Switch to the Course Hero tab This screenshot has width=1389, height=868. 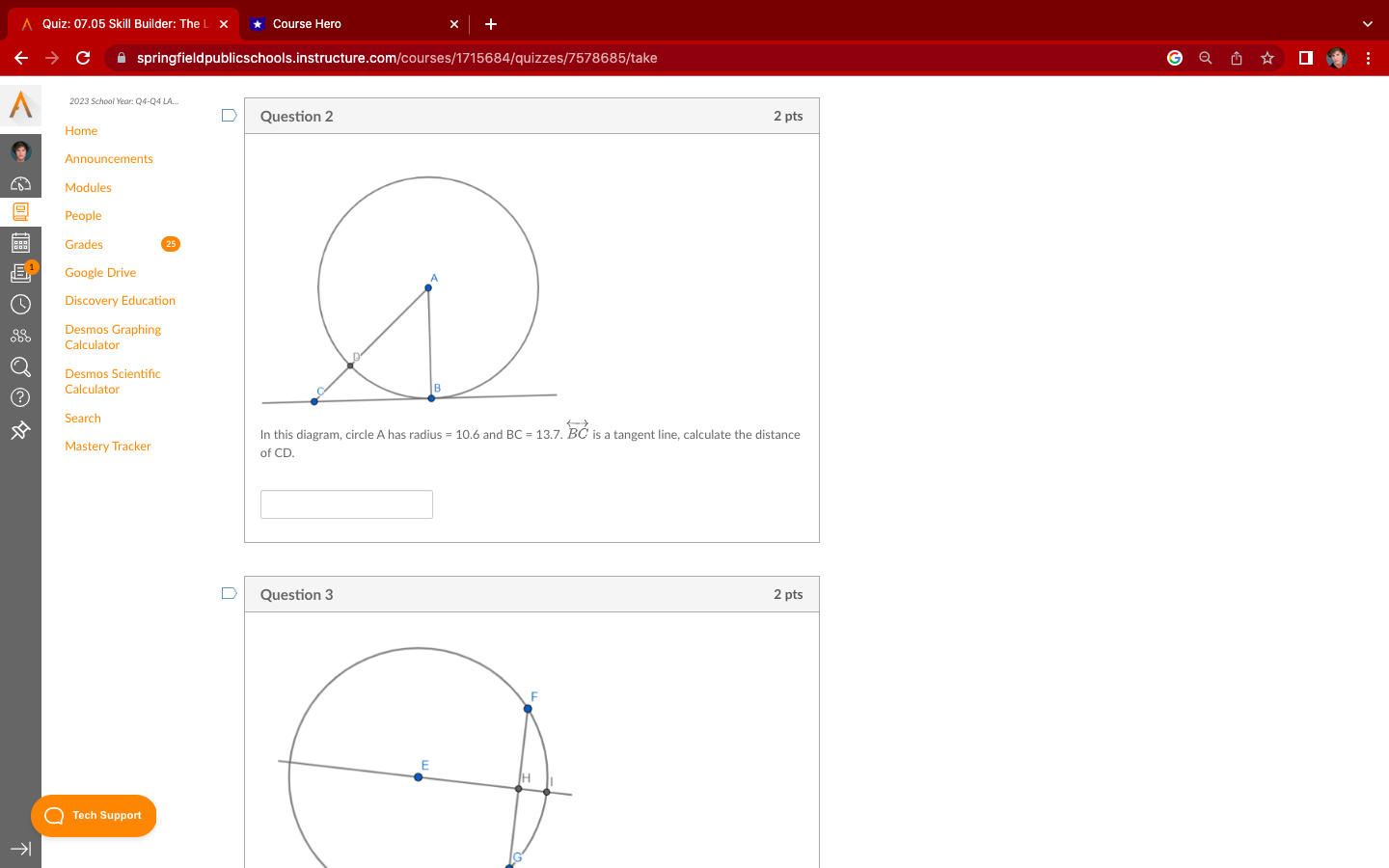(x=354, y=24)
